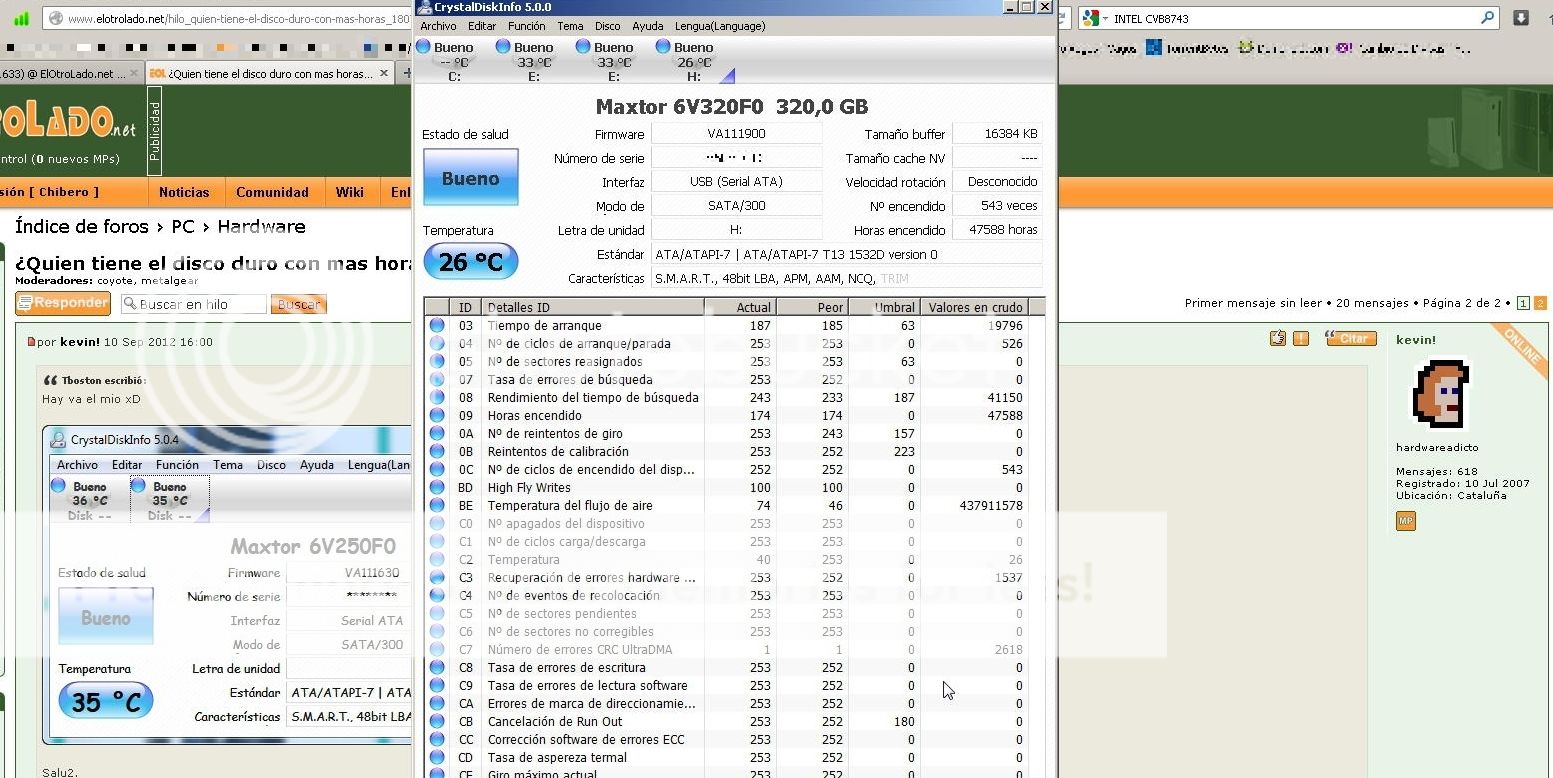Click the orb of row BD High Fly Writes
Viewport: 1553px width, 778px height.
coord(437,488)
